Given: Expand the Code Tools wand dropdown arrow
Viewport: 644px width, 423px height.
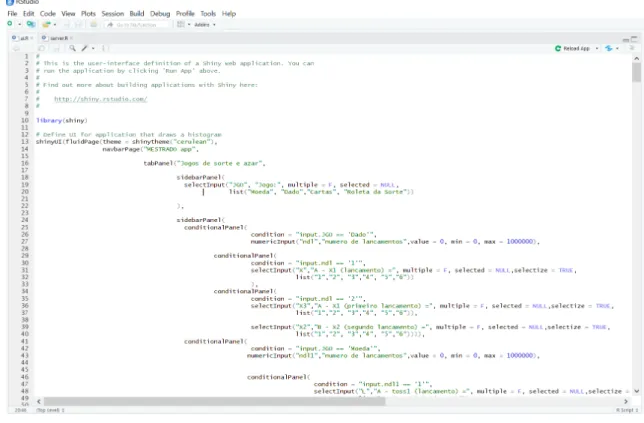Looking at the screenshot, I should coord(93,48).
